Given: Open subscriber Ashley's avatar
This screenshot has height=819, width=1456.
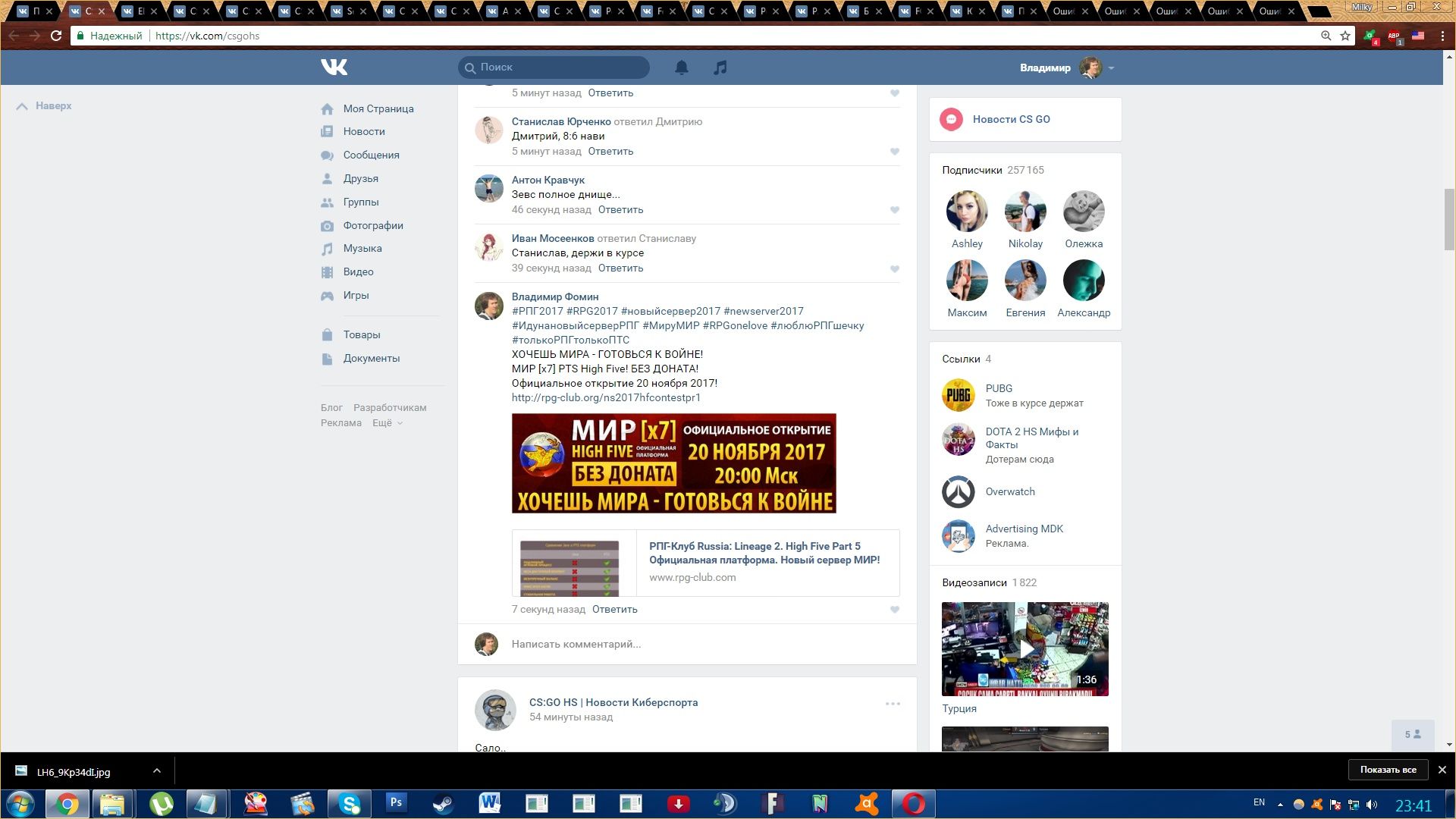Looking at the screenshot, I should click(967, 211).
